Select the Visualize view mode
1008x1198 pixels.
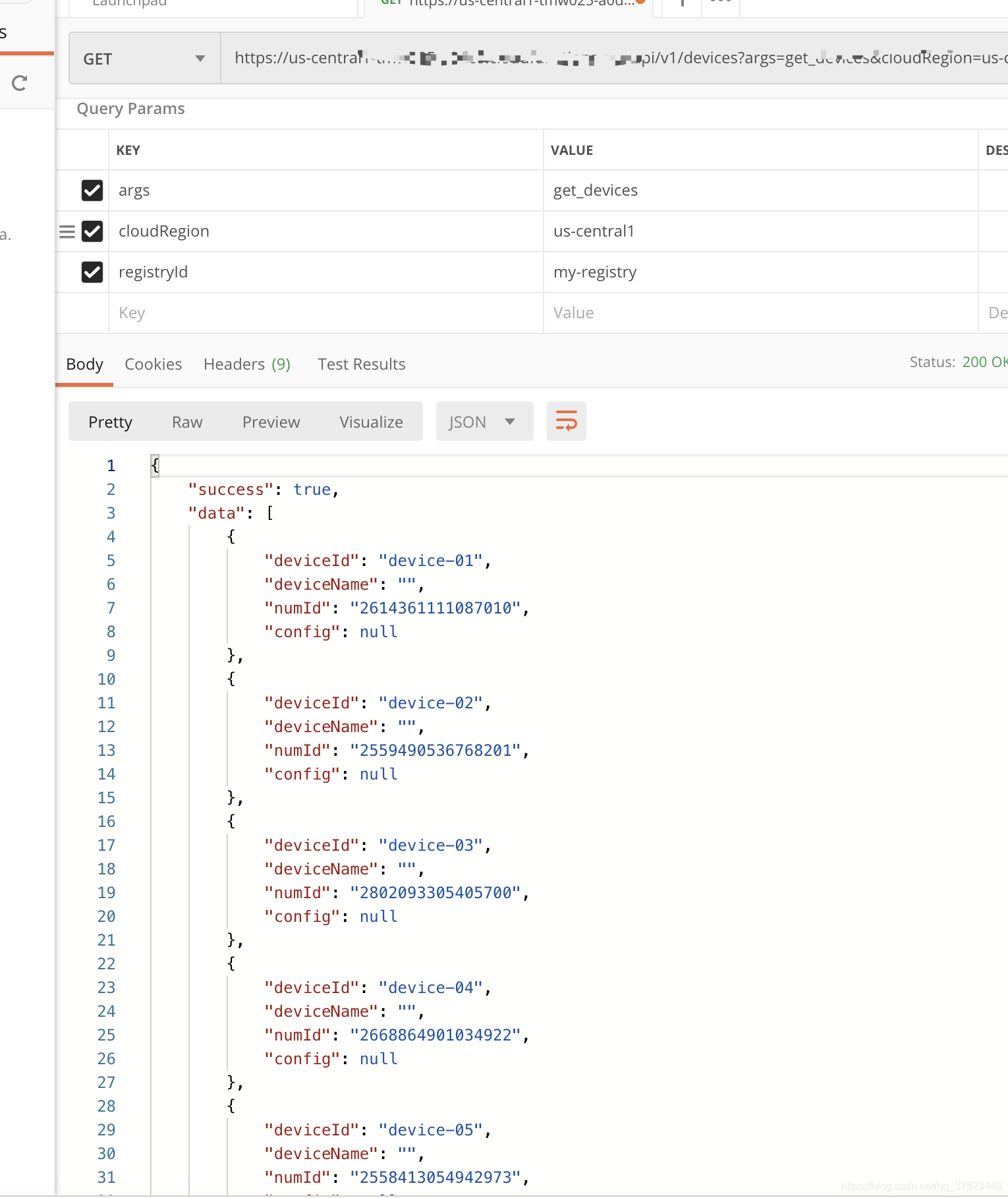click(x=371, y=422)
